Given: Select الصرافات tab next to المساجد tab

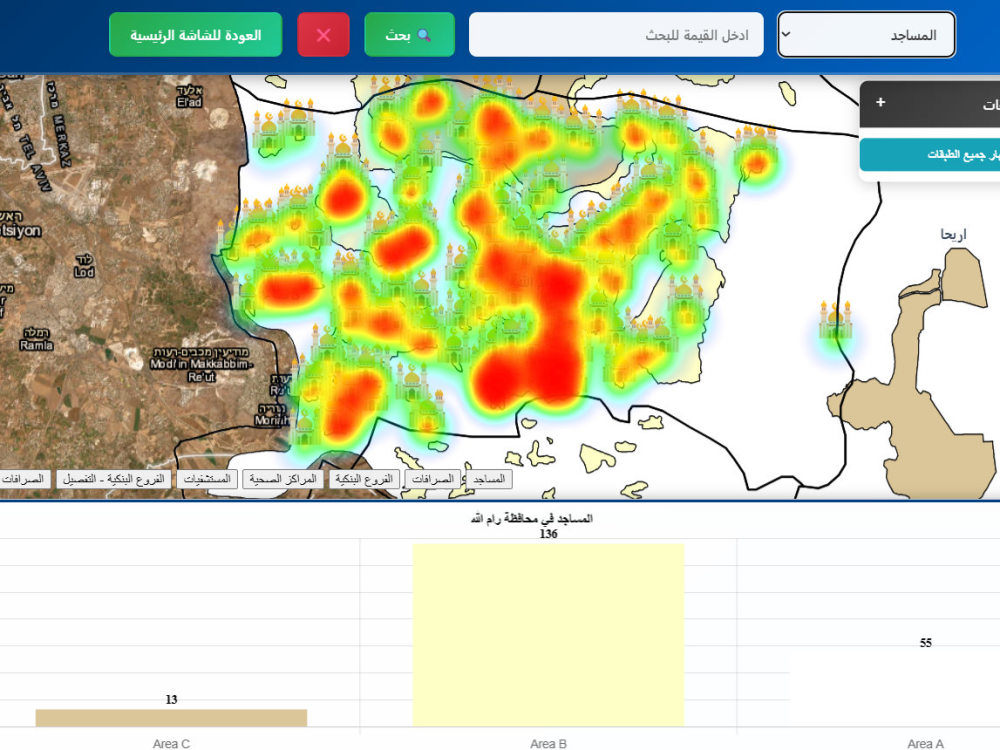Looking at the screenshot, I should click(x=432, y=478).
